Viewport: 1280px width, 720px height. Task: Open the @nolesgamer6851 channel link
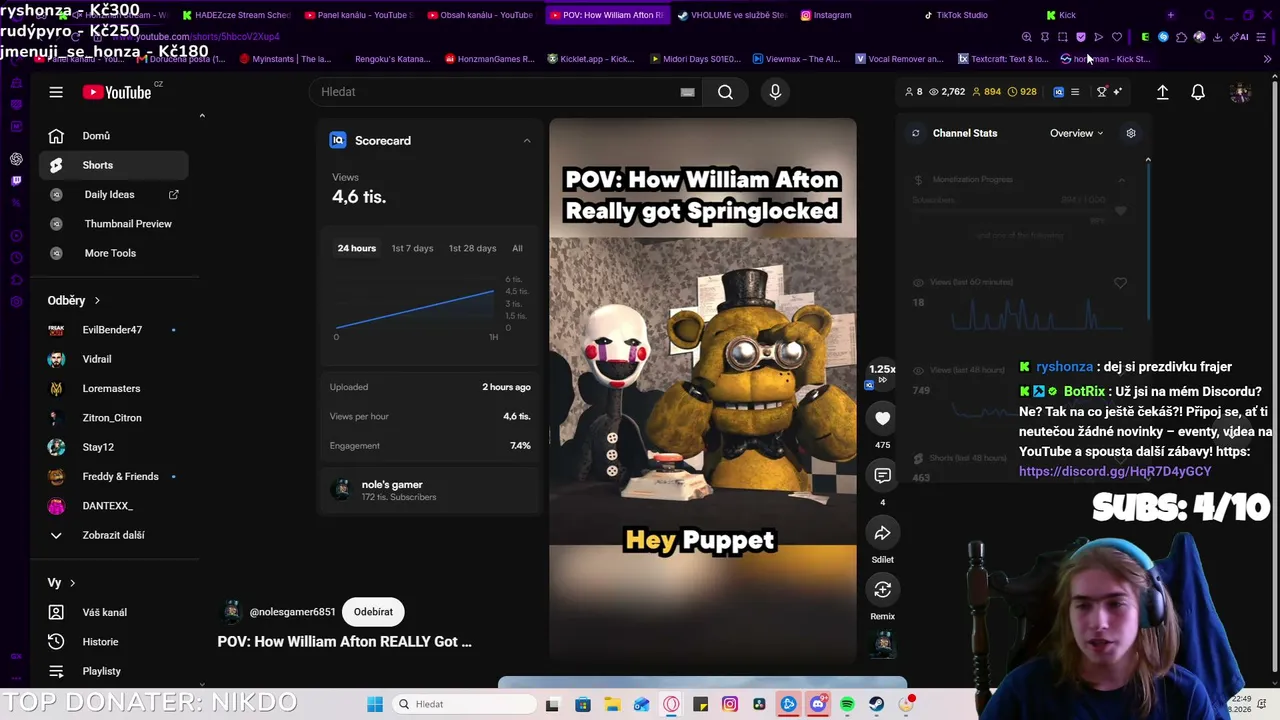coord(292,612)
